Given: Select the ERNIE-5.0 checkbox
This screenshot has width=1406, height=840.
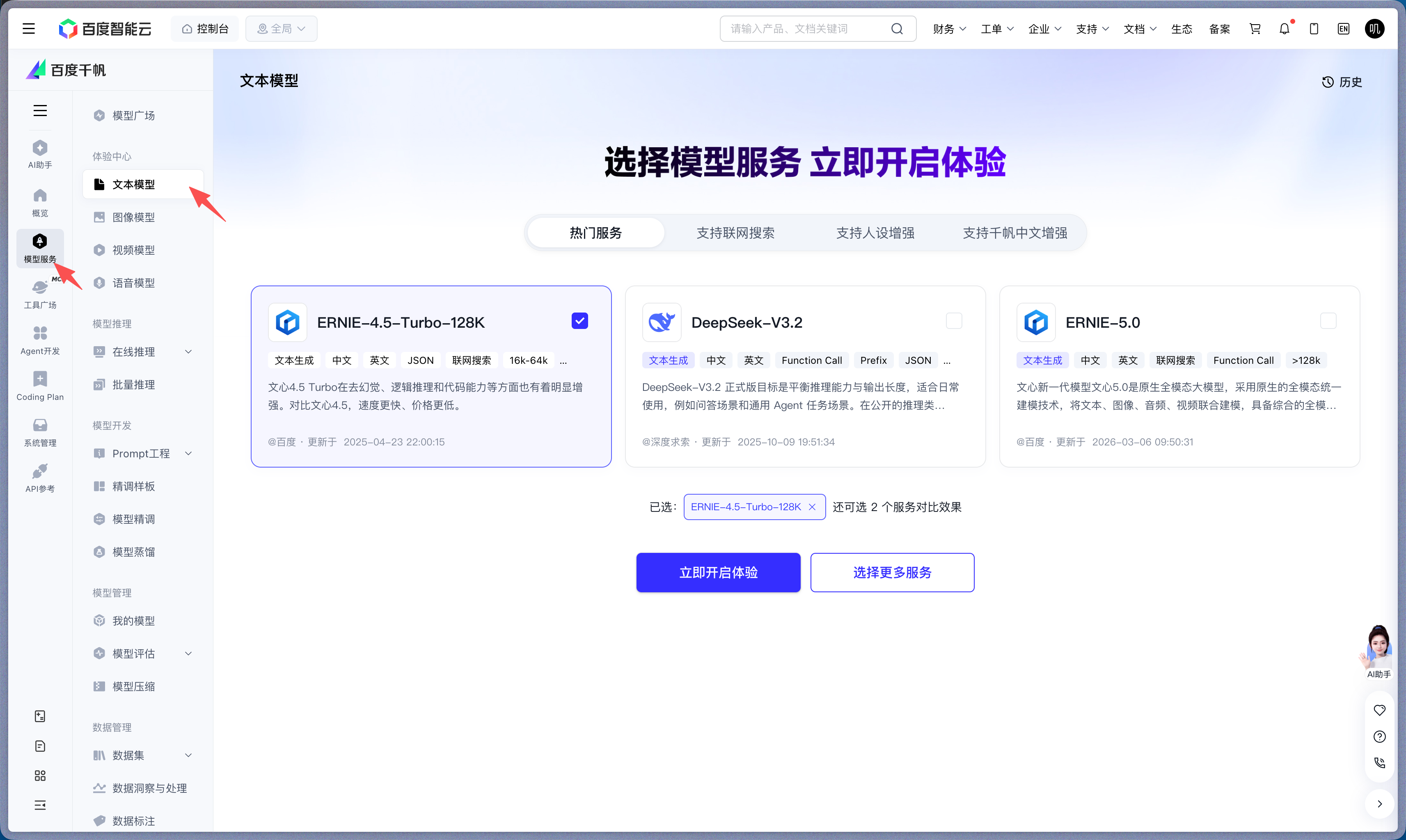Looking at the screenshot, I should [x=1328, y=320].
